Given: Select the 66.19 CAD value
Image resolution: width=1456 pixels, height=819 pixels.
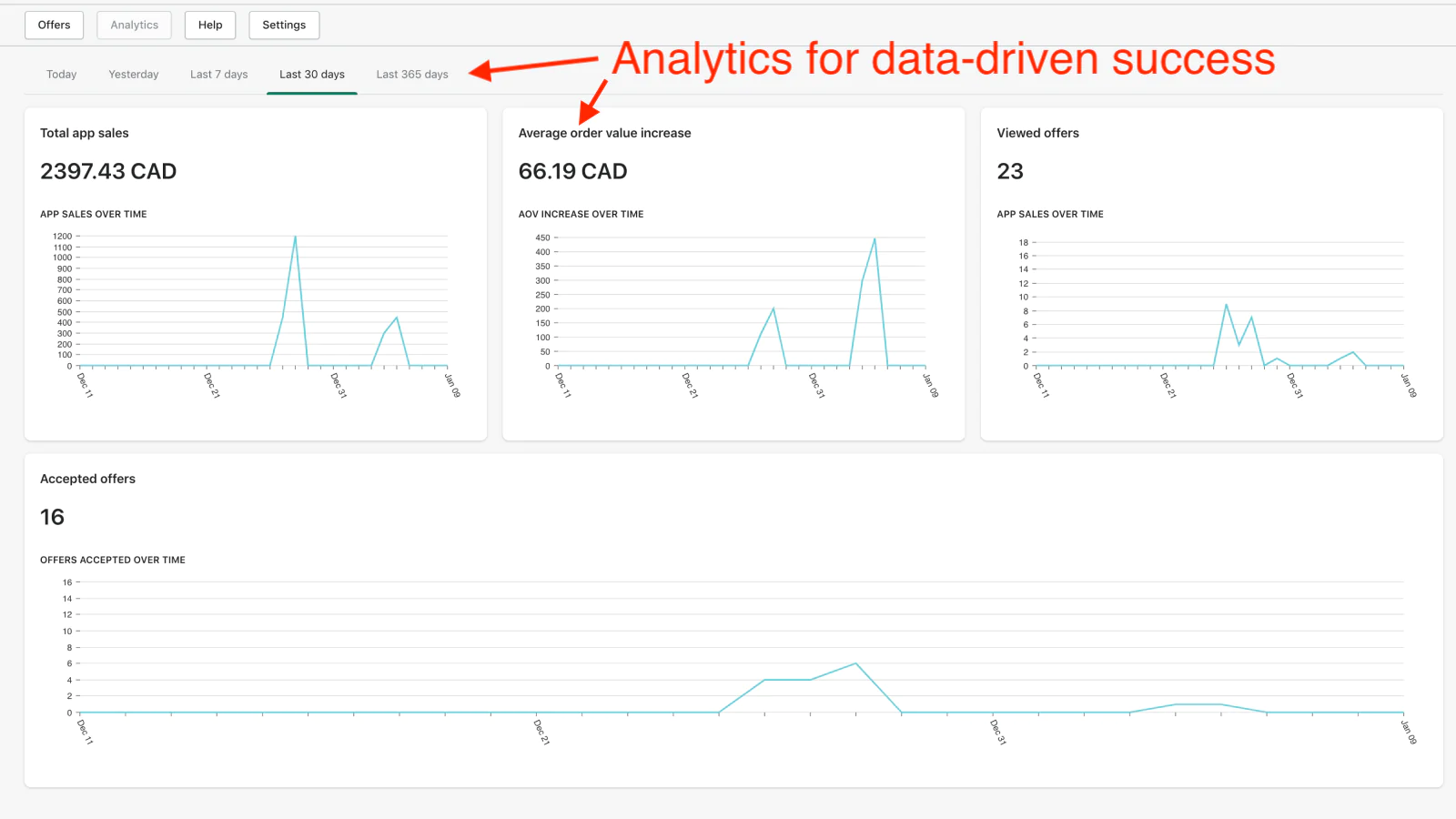Looking at the screenshot, I should 572,171.
